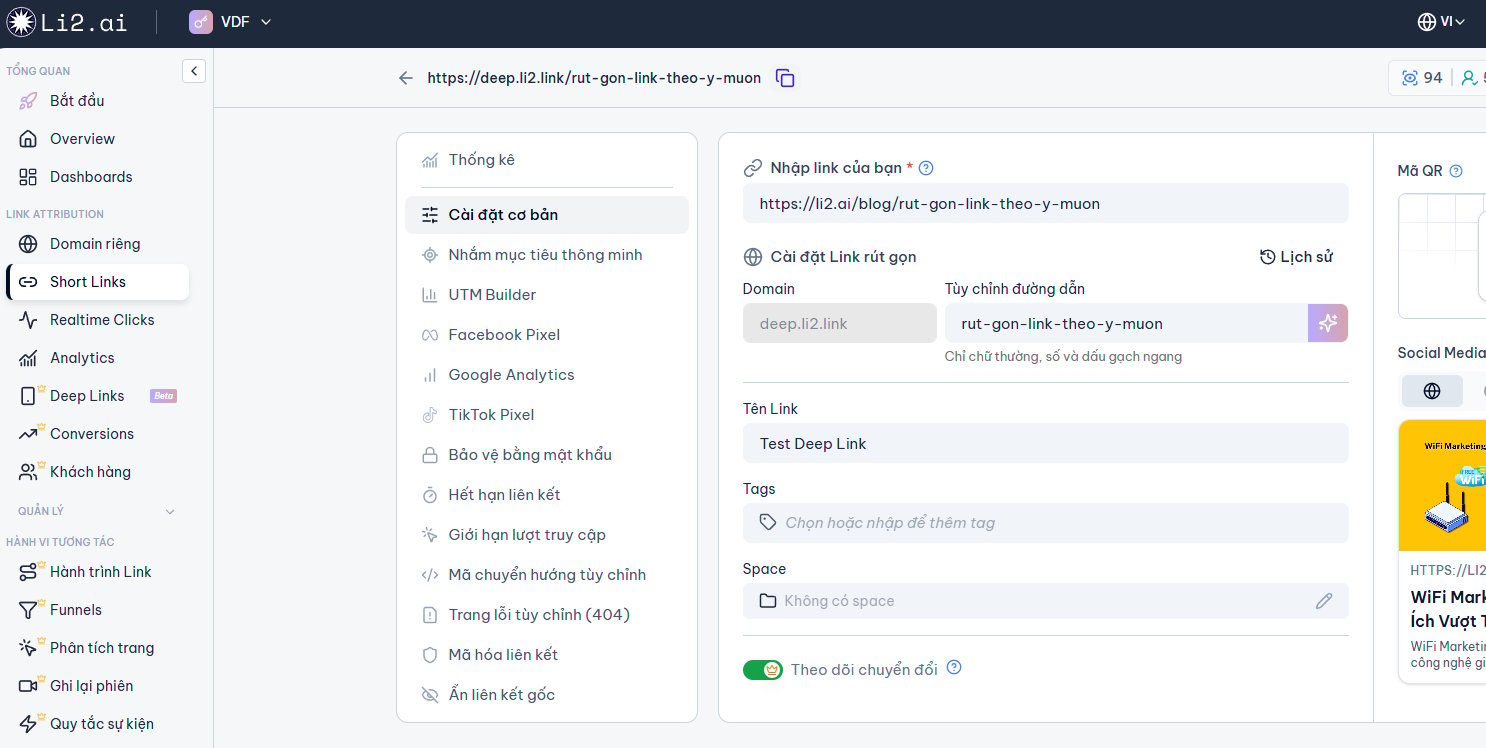Open the Space selector field

point(1045,601)
